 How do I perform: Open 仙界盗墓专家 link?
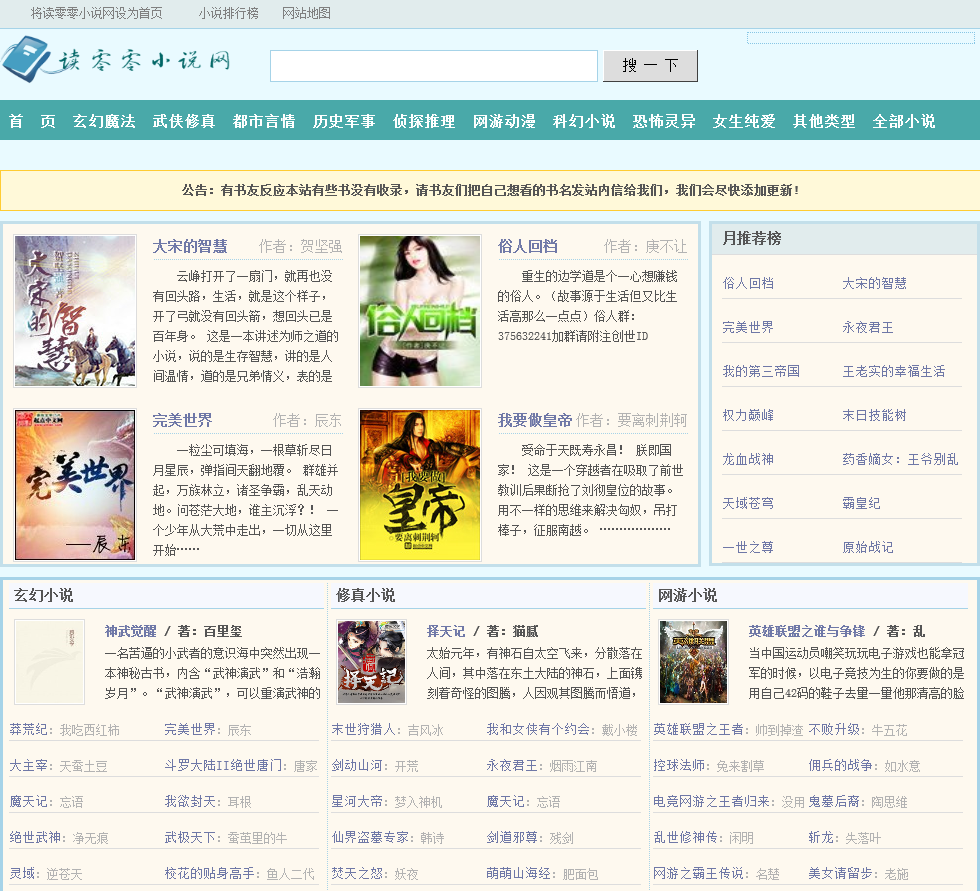pyautogui.click(x=369, y=837)
